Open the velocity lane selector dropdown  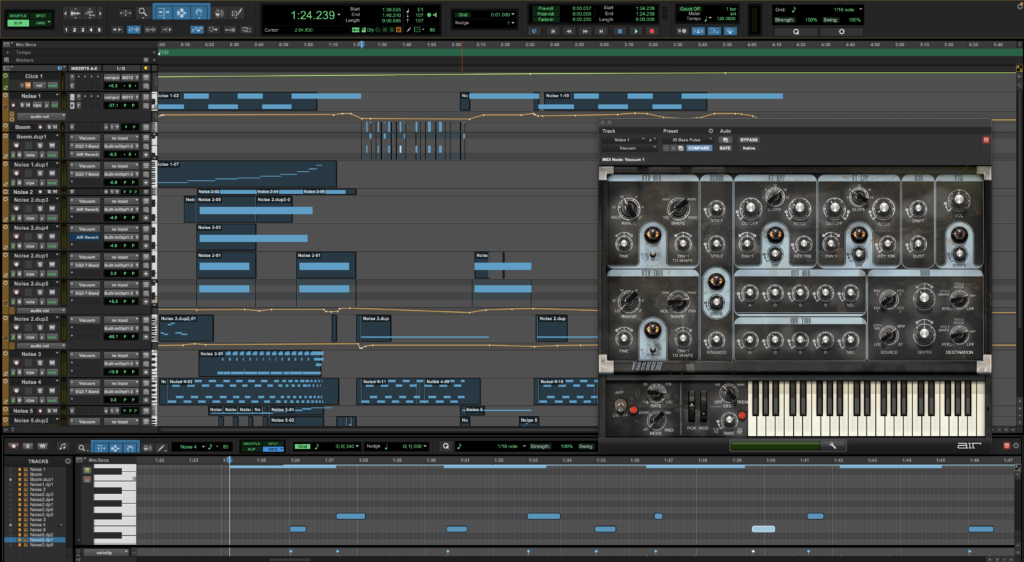pyautogui.click(x=104, y=552)
